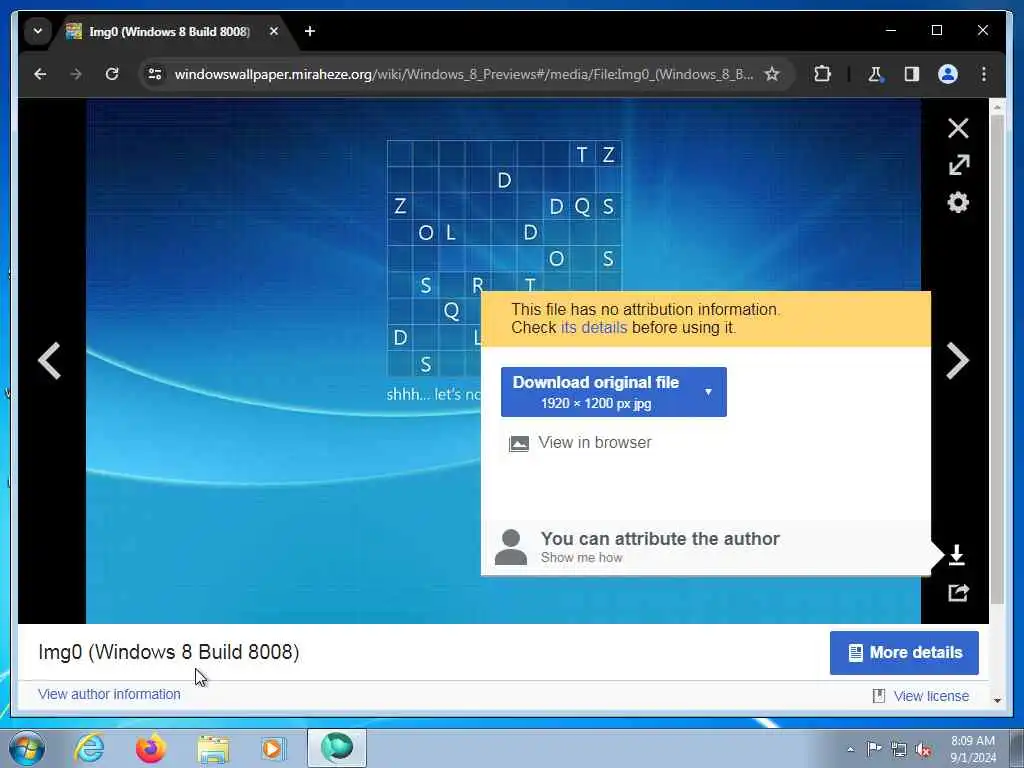Open a new browser tab

[310, 31]
